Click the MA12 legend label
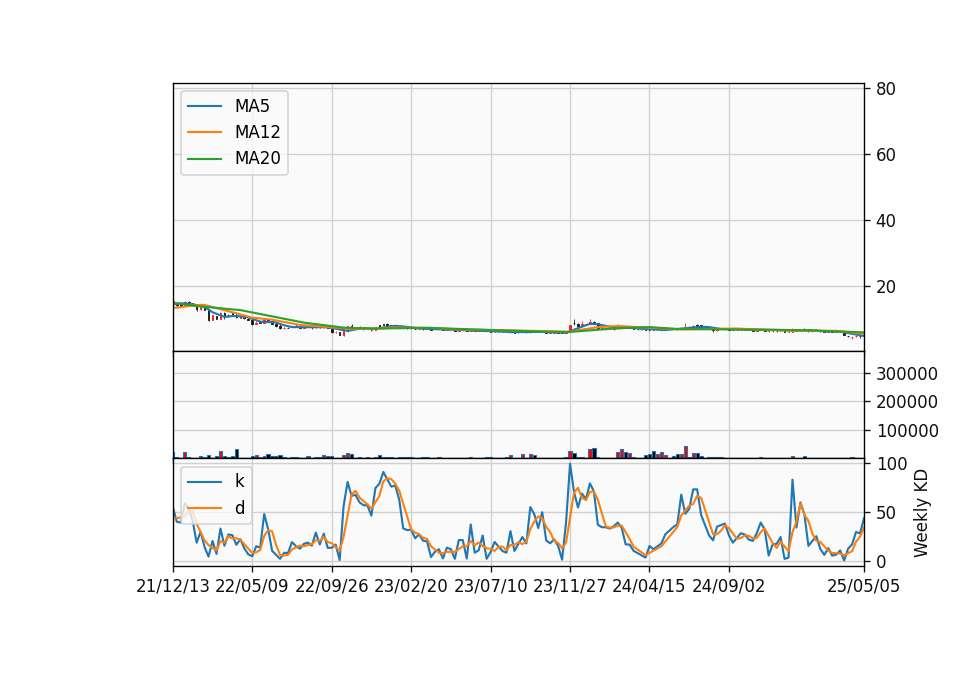 pos(257,132)
